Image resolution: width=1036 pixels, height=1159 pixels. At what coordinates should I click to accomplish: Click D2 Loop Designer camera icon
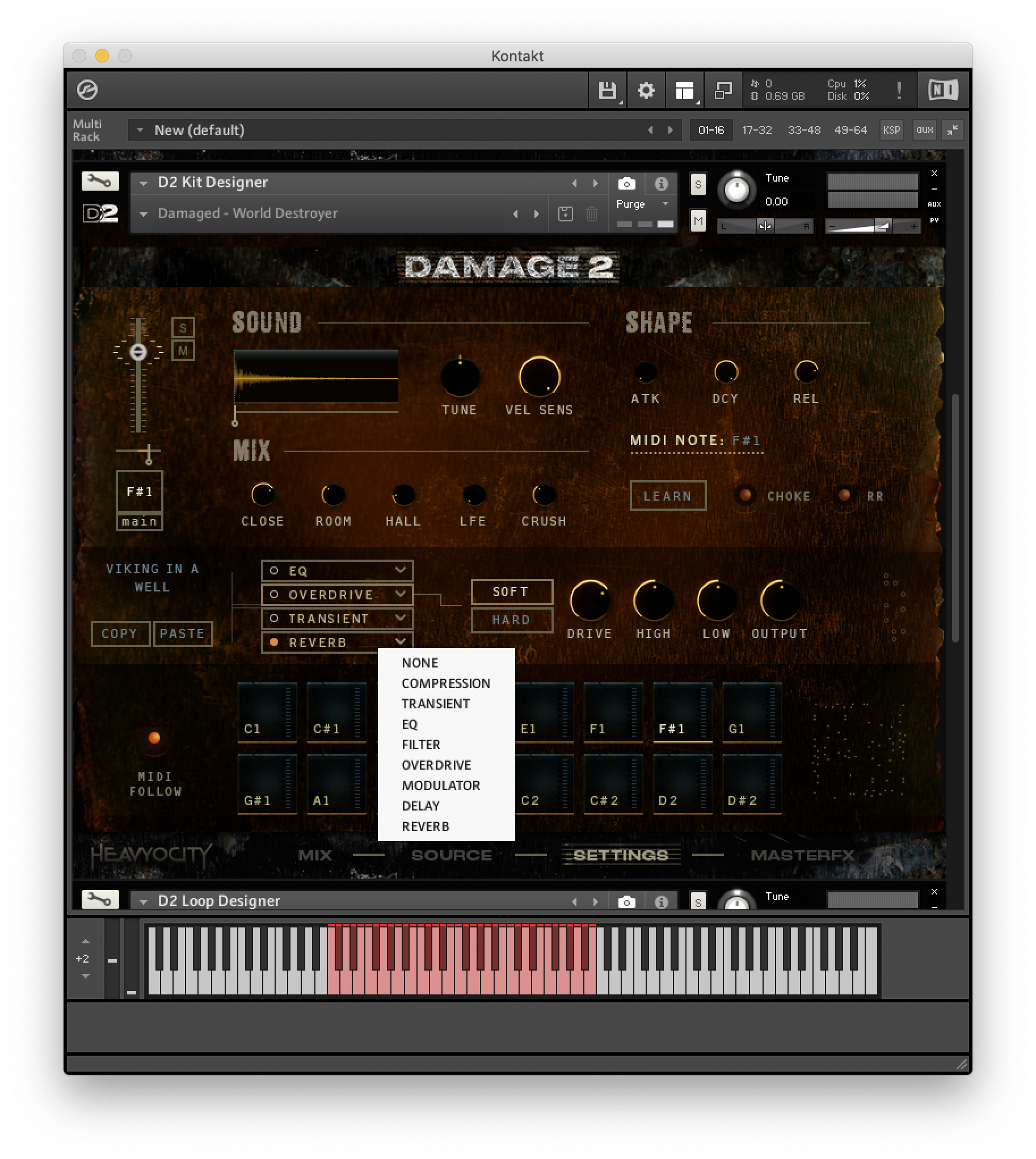click(x=626, y=901)
